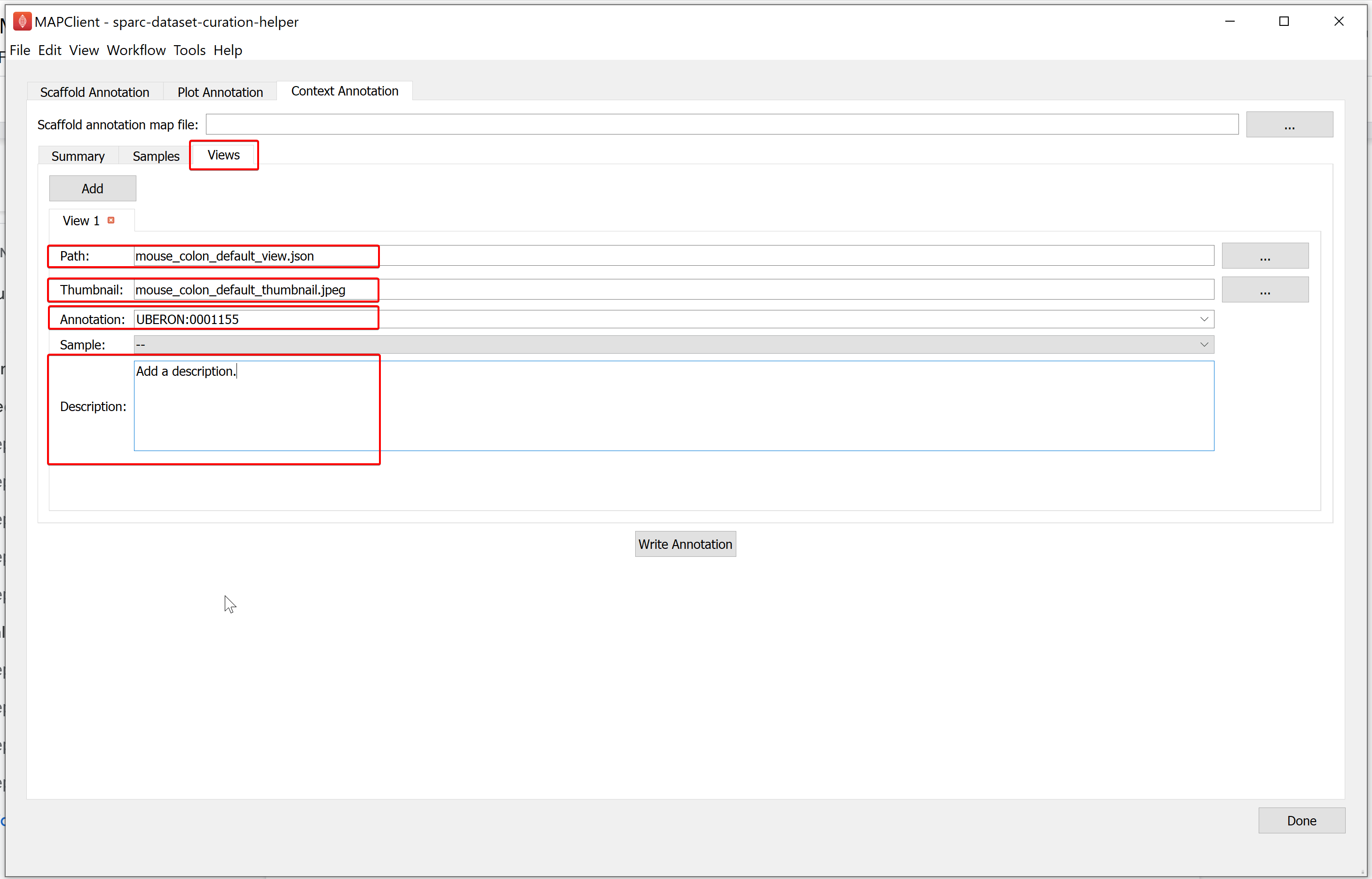Open the Sample dropdown menu

(x=1205, y=344)
